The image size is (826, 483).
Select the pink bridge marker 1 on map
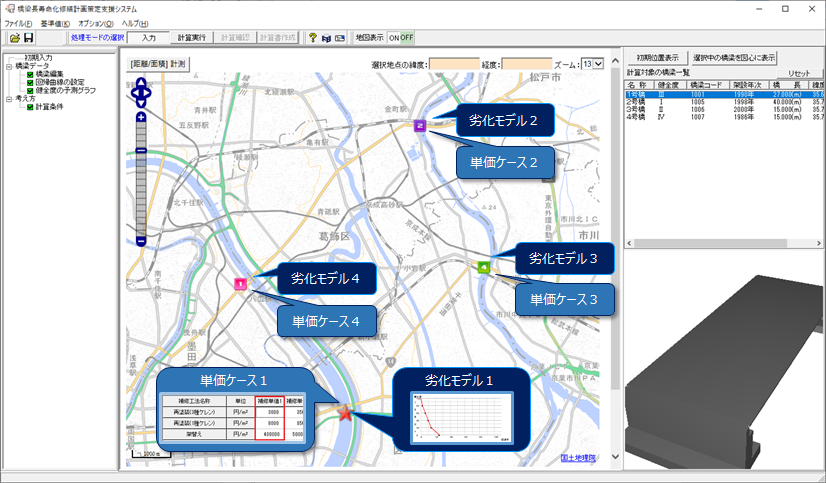pyautogui.click(x=240, y=284)
